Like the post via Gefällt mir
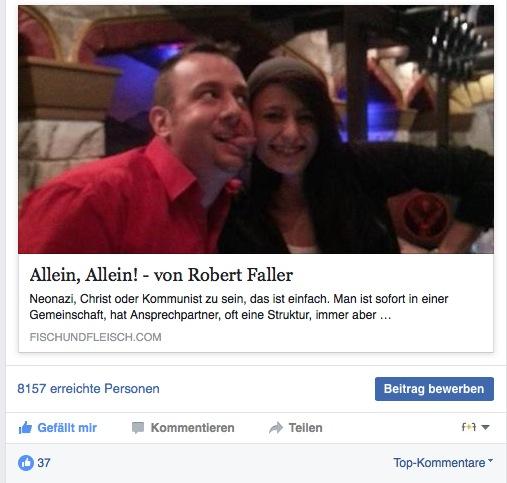Viewport: 507px width, 483px height. coord(57,428)
